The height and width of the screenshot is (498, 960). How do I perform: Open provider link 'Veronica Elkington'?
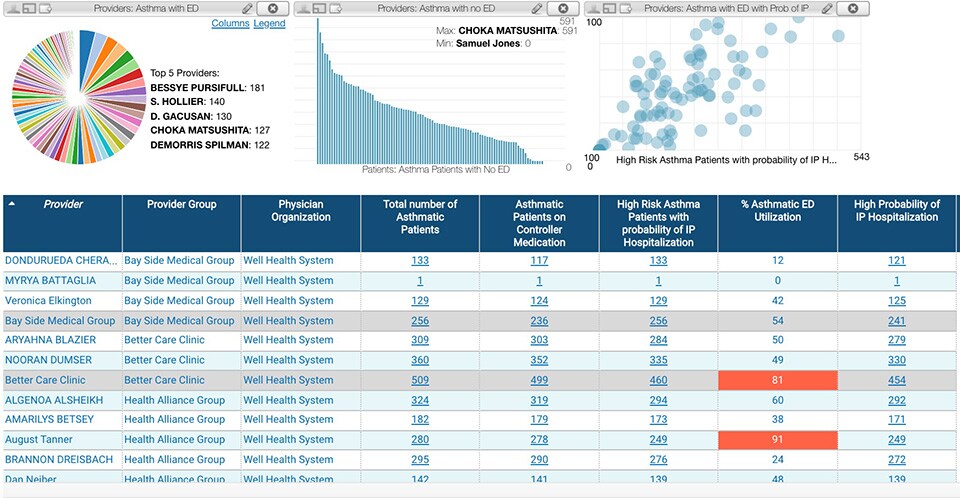click(48, 300)
